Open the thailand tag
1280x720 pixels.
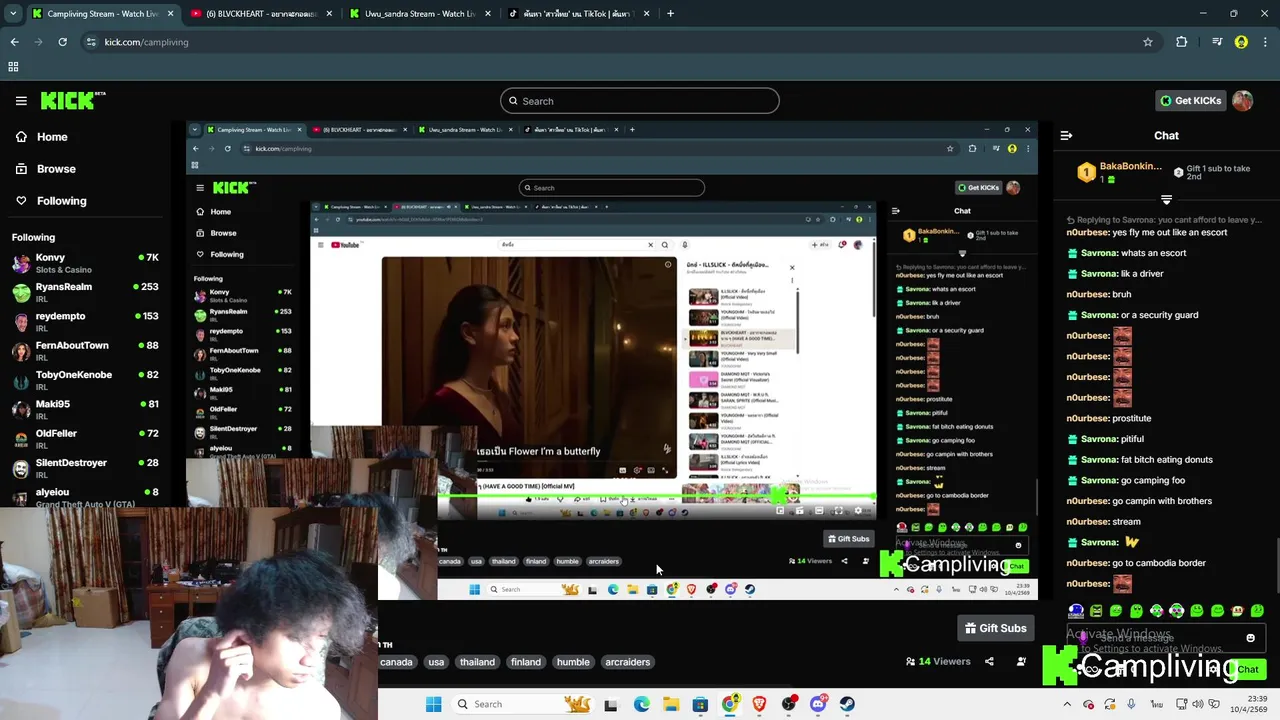point(477,662)
